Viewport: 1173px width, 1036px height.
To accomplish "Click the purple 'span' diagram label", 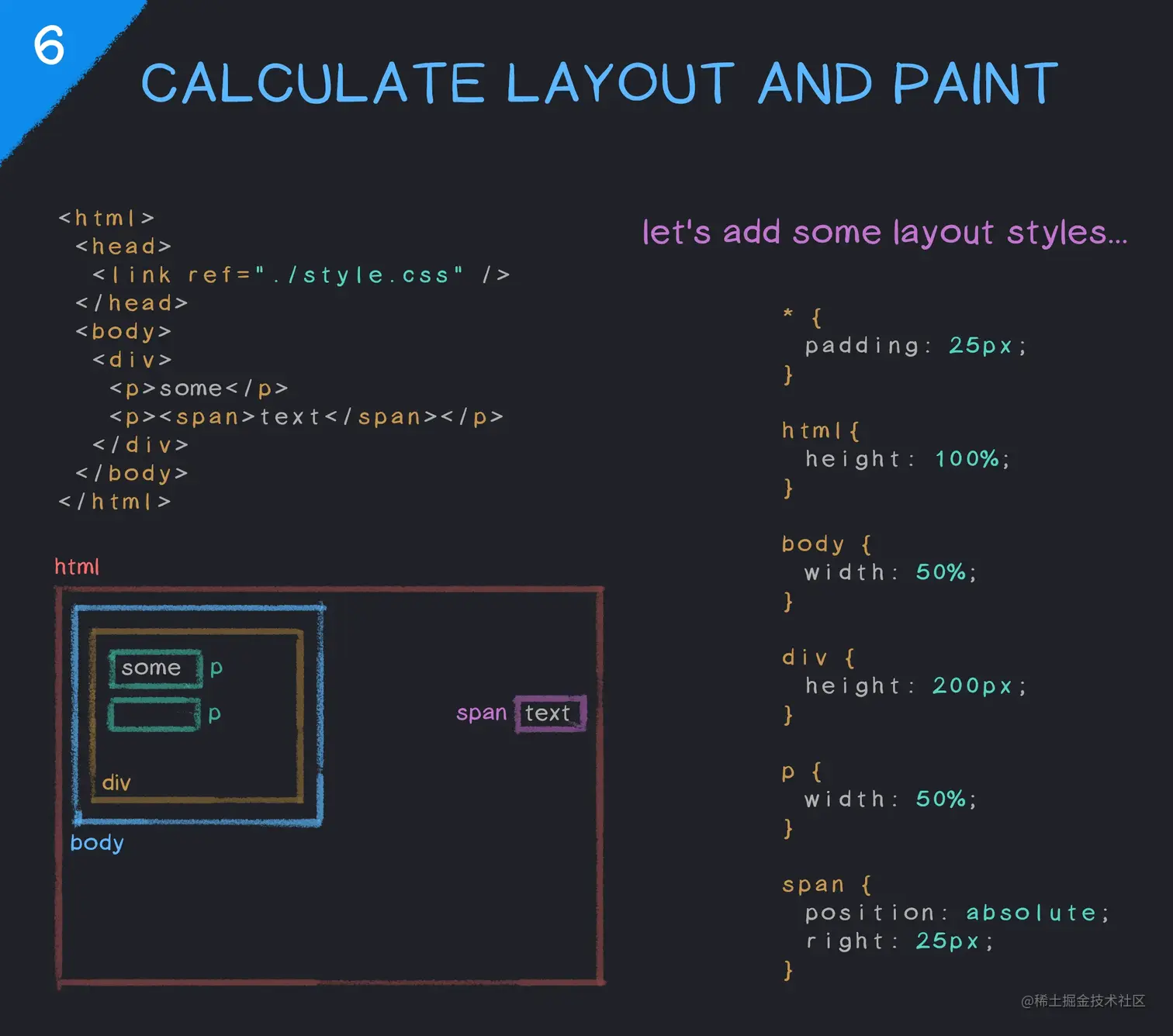I will [481, 713].
